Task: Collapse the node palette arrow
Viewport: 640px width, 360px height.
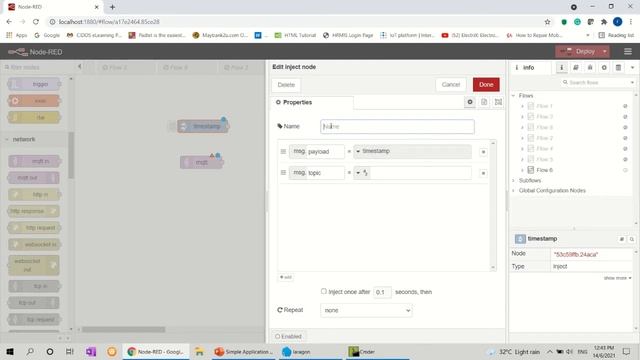Action: pos(80,67)
